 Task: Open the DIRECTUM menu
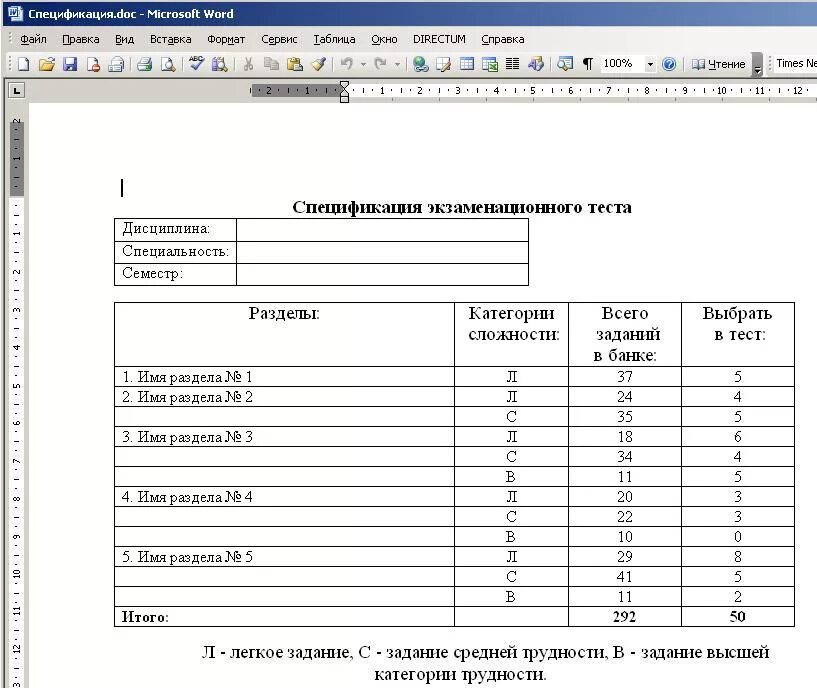[x=439, y=39]
